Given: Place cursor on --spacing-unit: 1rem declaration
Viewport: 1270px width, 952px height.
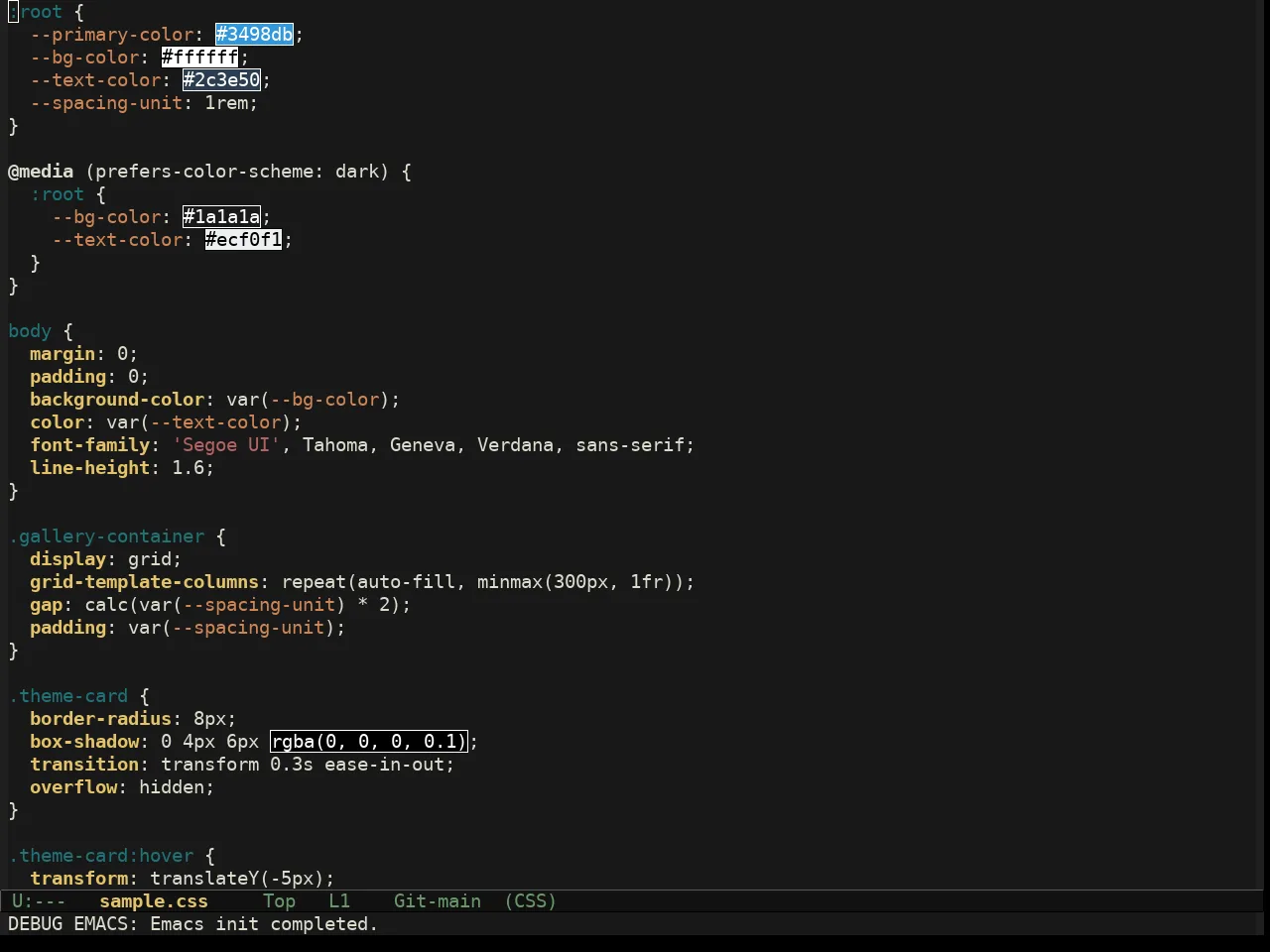Looking at the screenshot, I should coord(144,103).
